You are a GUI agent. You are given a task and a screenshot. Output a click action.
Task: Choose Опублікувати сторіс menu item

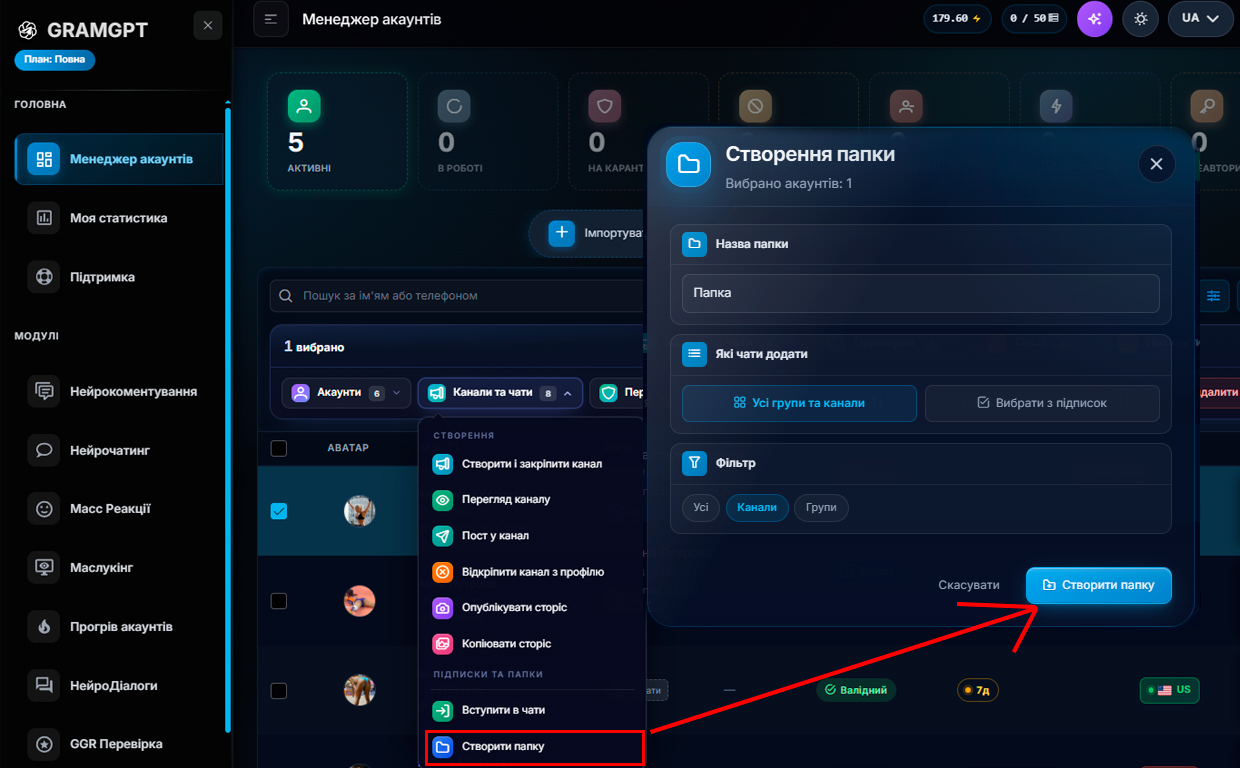[x=532, y=607]
